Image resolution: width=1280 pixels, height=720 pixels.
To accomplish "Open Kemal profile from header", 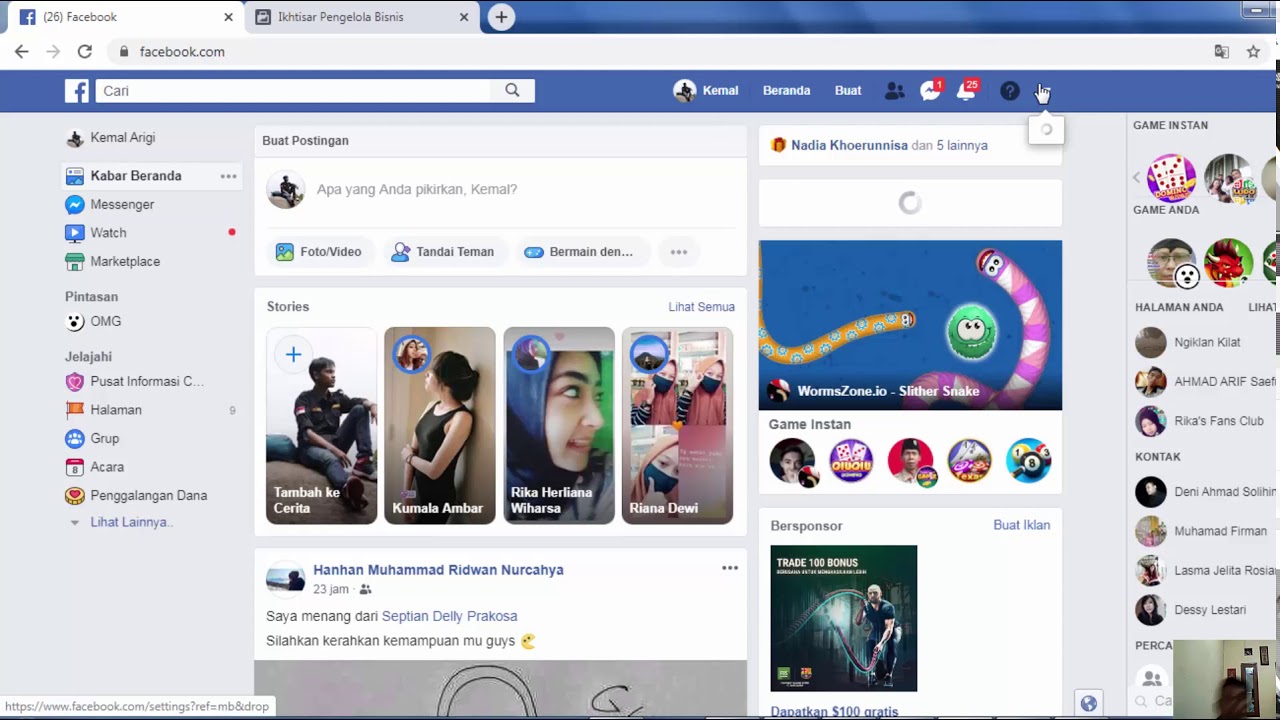I will tap(706, 91).
